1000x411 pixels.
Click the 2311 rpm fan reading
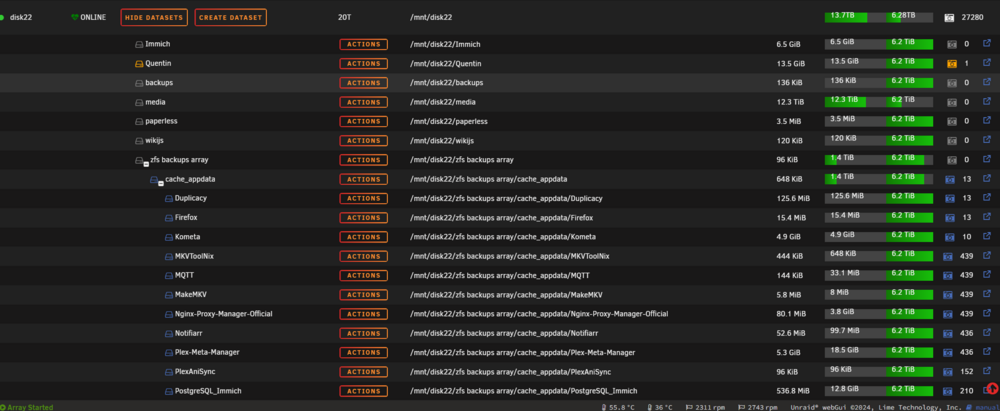708,407
